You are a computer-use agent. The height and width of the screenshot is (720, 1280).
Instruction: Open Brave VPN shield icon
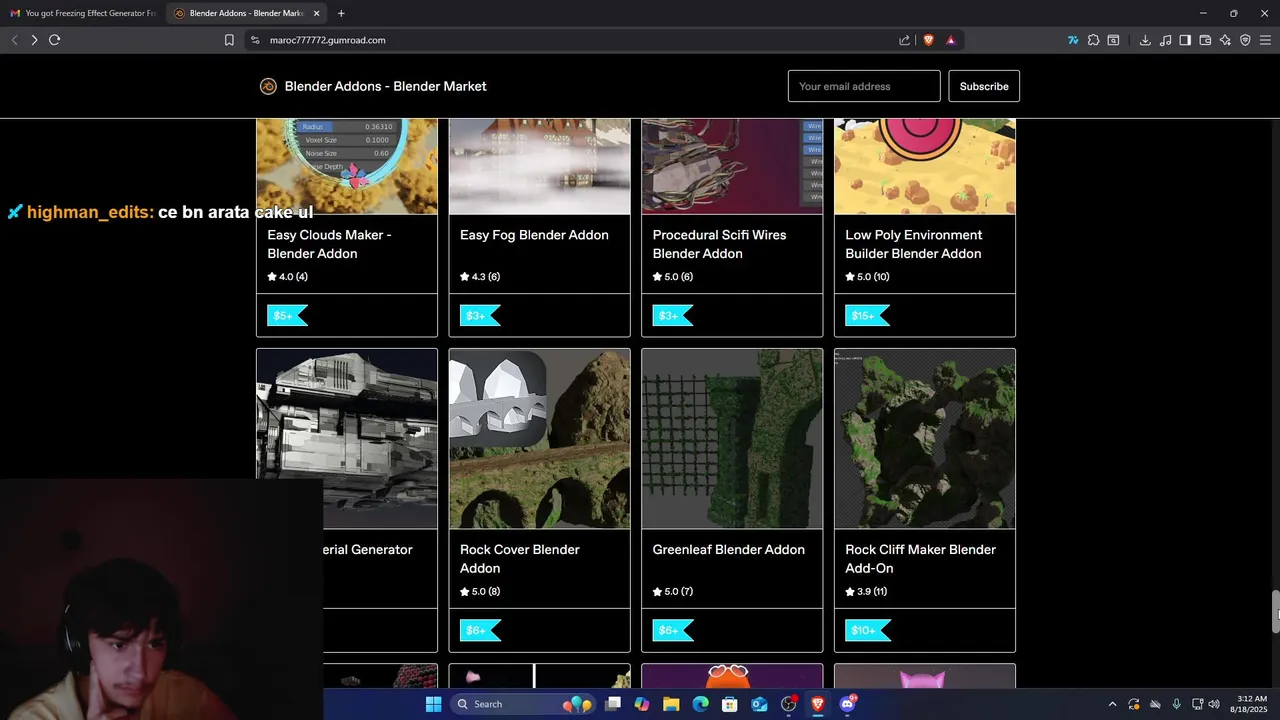(1245, 40)
